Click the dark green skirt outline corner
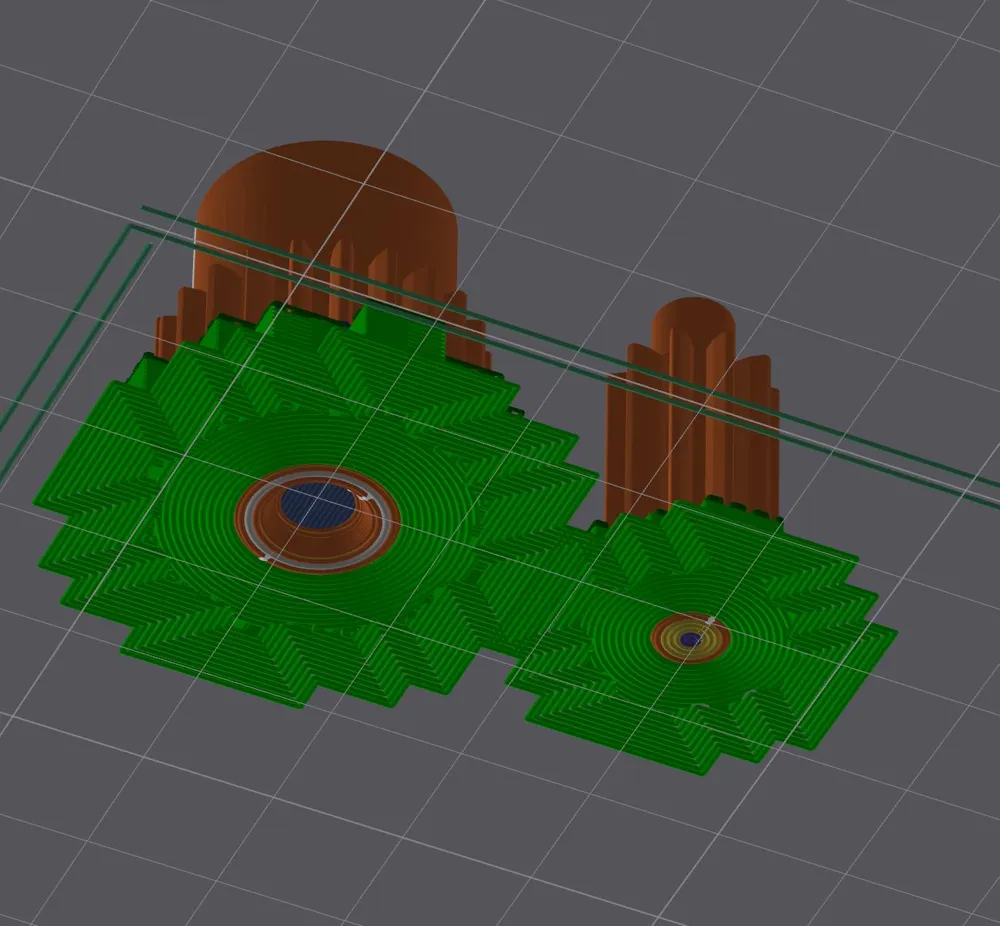Screen dimensions: 1000x926 tap(131, 227)
